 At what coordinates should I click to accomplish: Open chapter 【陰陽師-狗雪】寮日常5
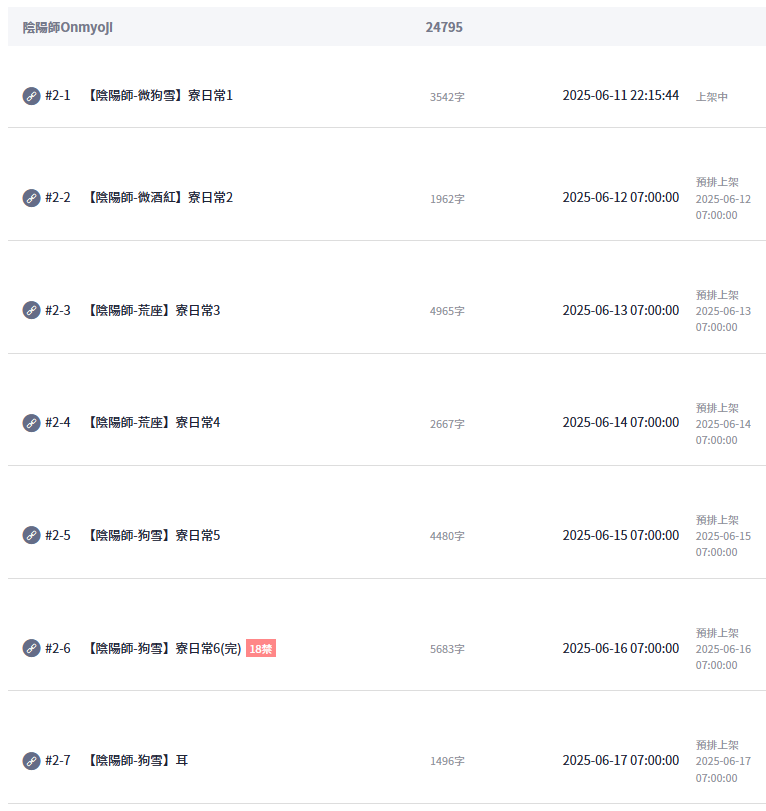[x=153, y=535]
